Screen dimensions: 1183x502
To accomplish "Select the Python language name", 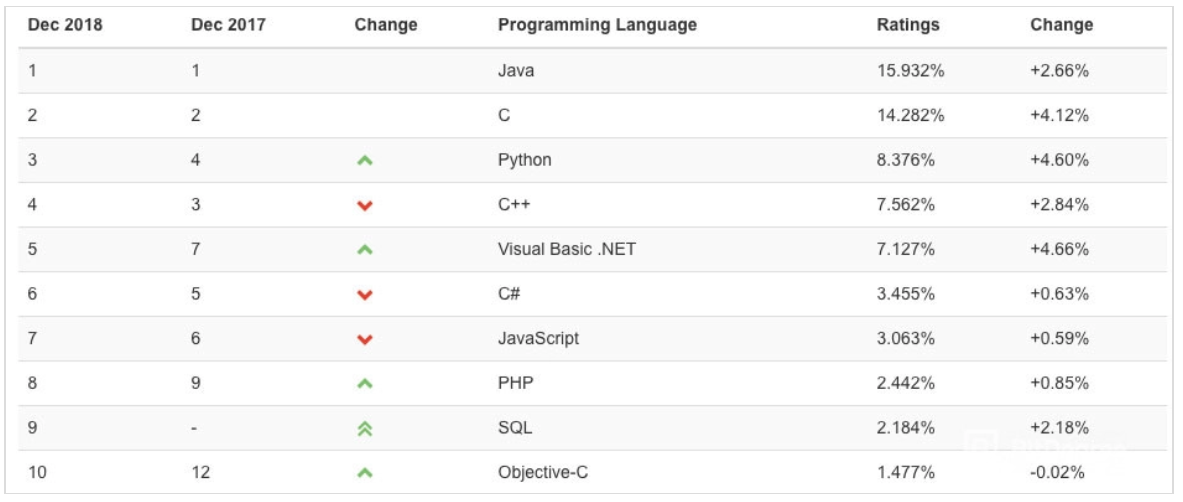I will click(x=524, y=160).
